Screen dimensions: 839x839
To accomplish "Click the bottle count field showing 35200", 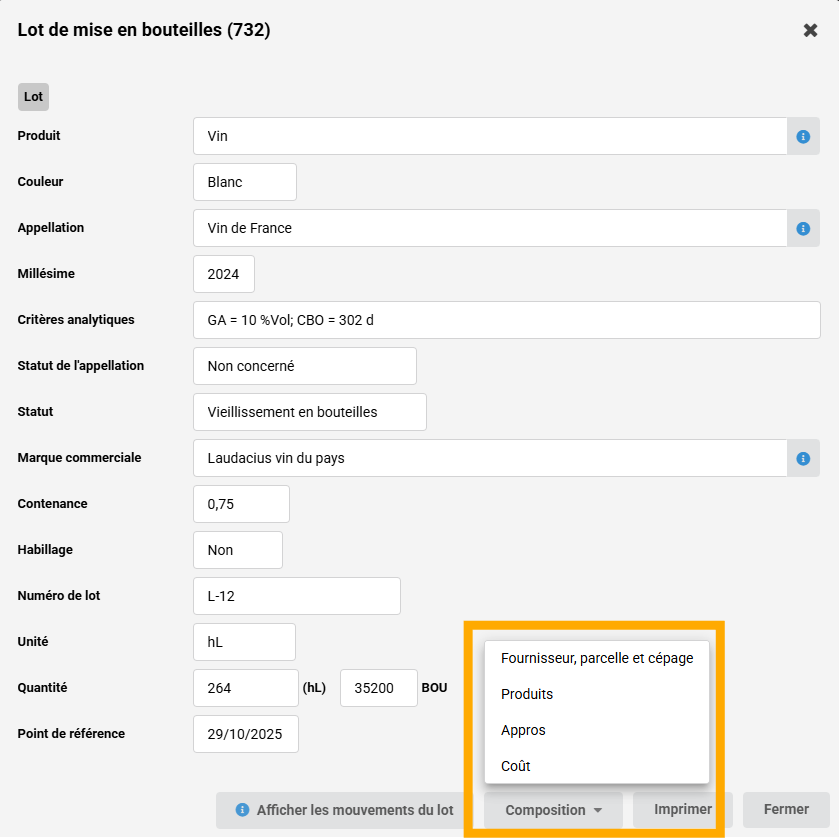I will click(x=378, y=688).
